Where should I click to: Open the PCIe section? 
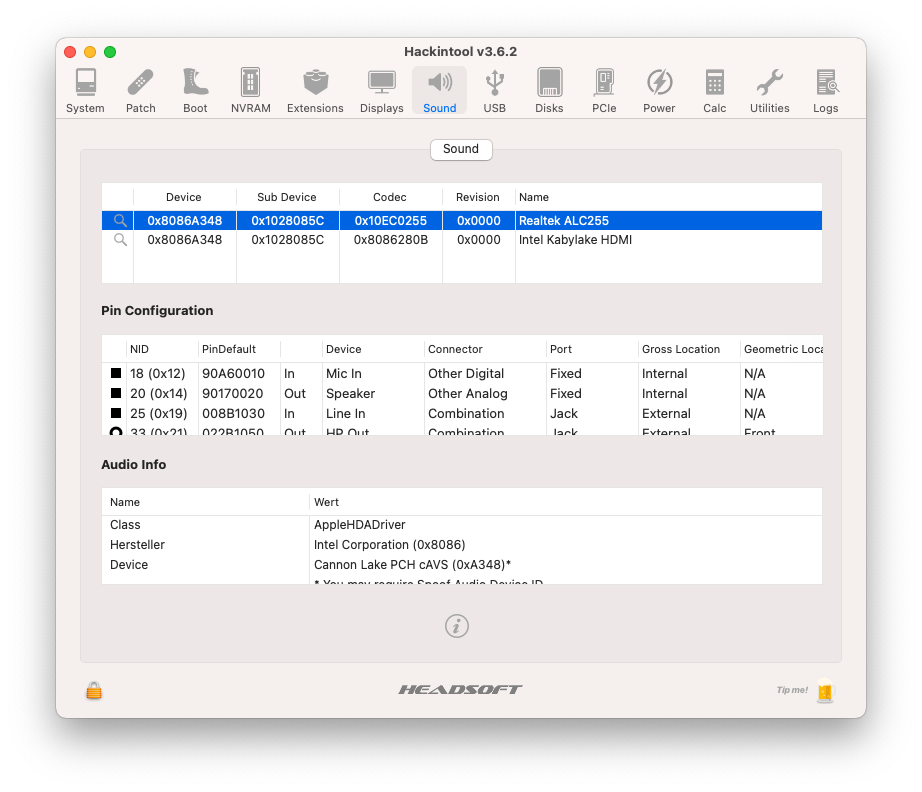[x=604, y=91]
